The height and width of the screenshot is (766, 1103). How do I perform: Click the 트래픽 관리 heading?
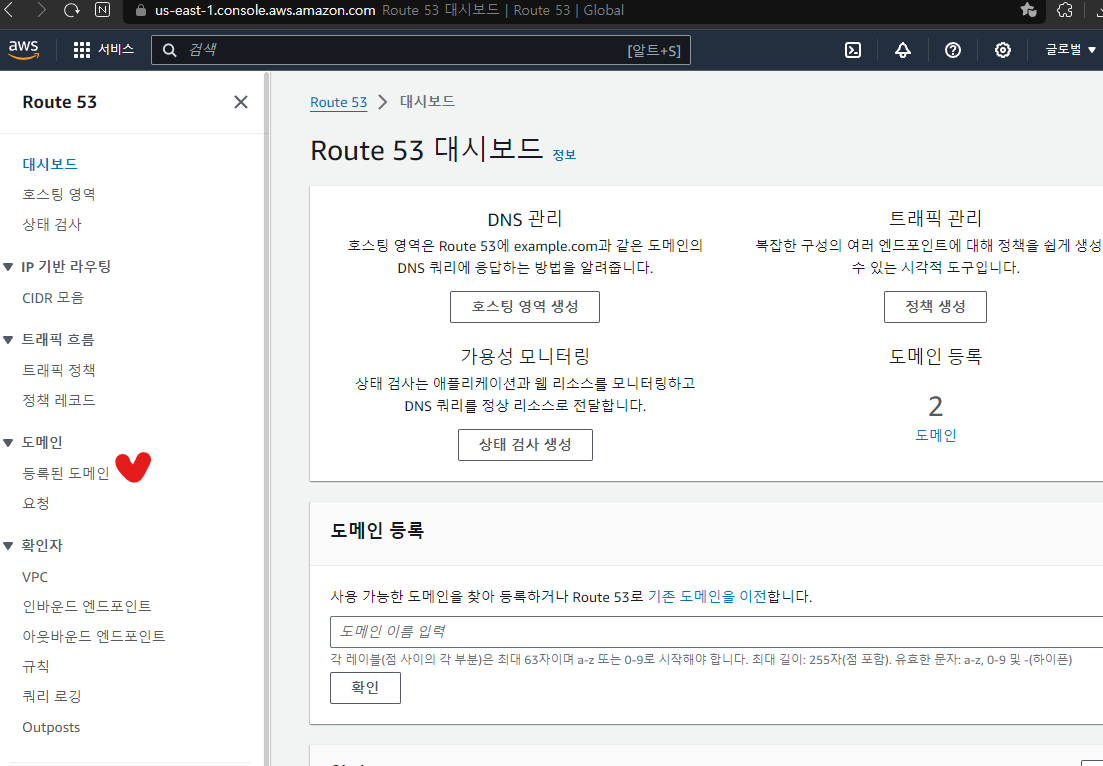point(935,218)
